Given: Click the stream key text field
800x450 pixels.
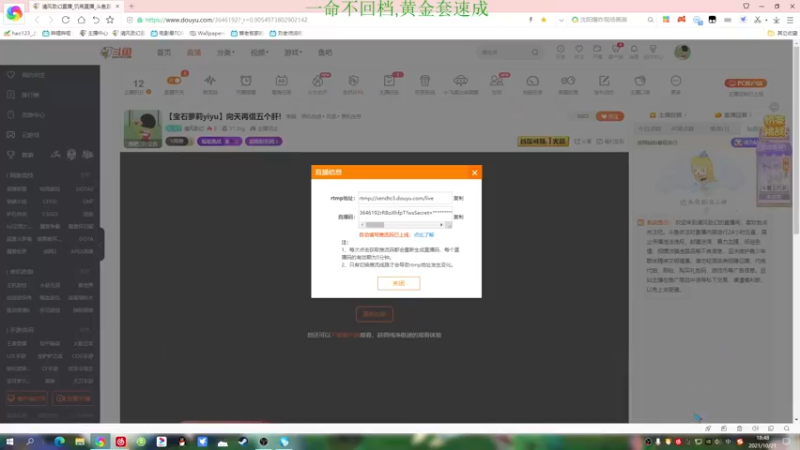Looking at the screenshot, I should coord(405,213).
